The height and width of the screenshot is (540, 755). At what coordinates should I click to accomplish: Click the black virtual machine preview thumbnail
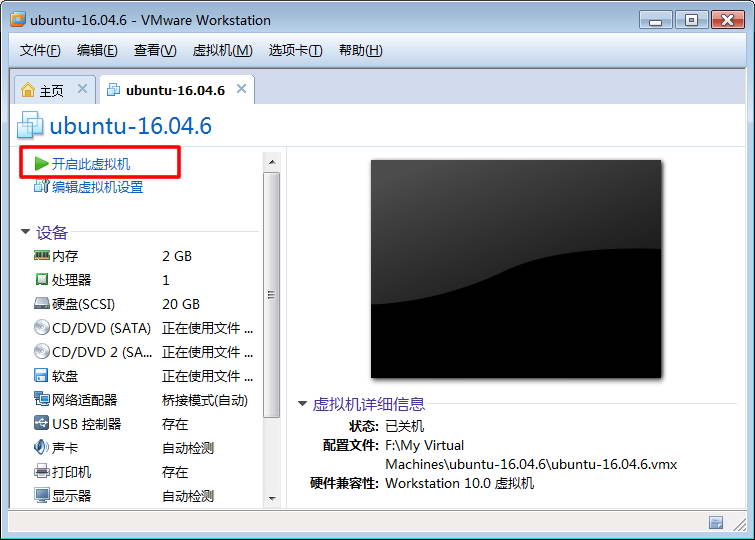[516, 269]
